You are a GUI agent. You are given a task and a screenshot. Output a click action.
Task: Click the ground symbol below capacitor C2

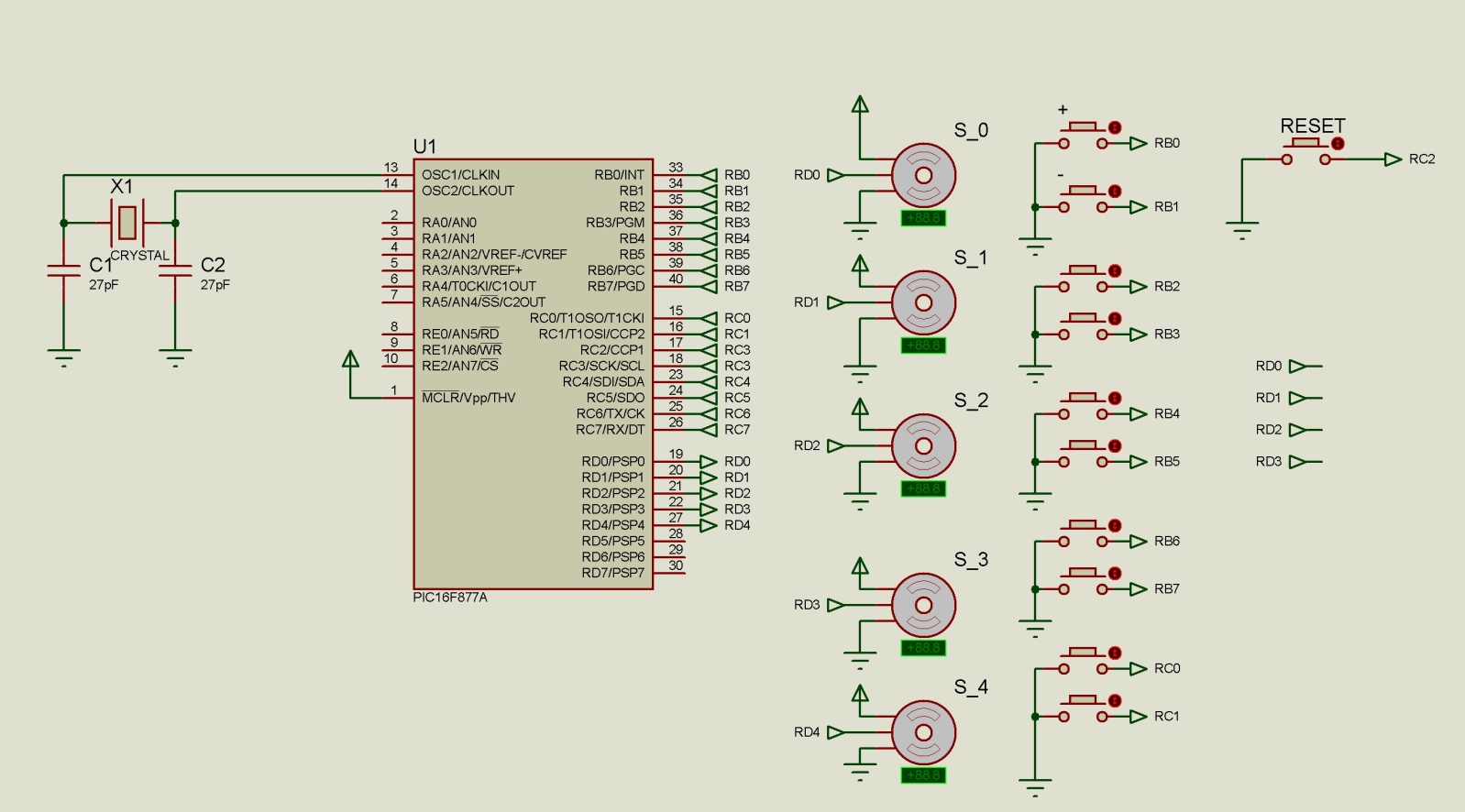175,357
